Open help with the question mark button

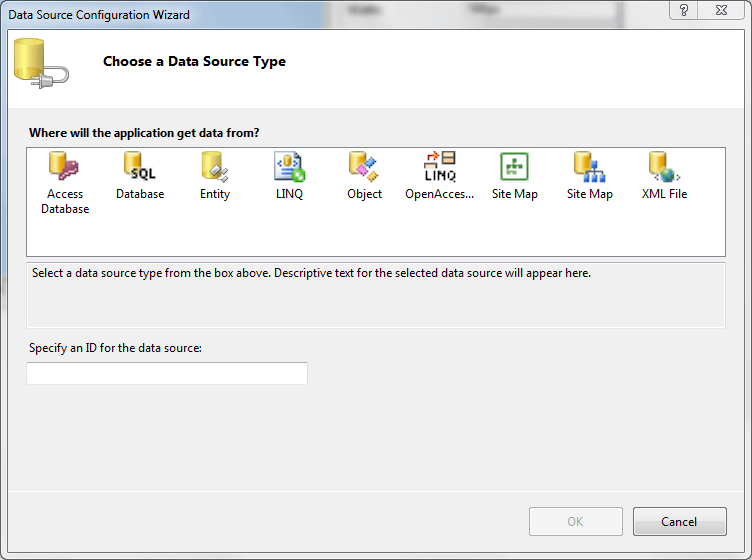(x=684, y=11)
